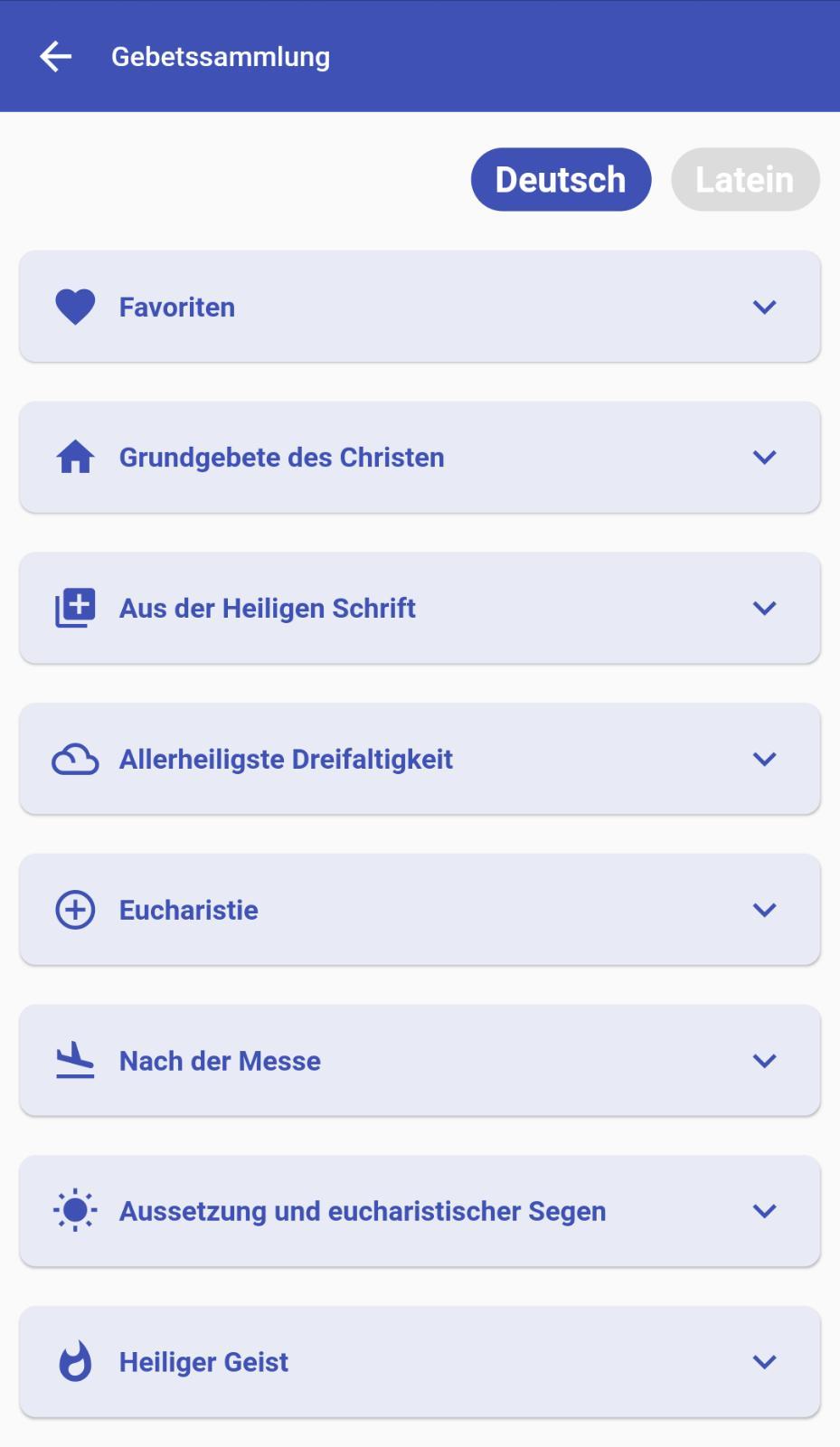The width and height of the screenshot is (840, 1447).
Task: Click the house icon for Grundgebete
Action: [x=75, y=458]
